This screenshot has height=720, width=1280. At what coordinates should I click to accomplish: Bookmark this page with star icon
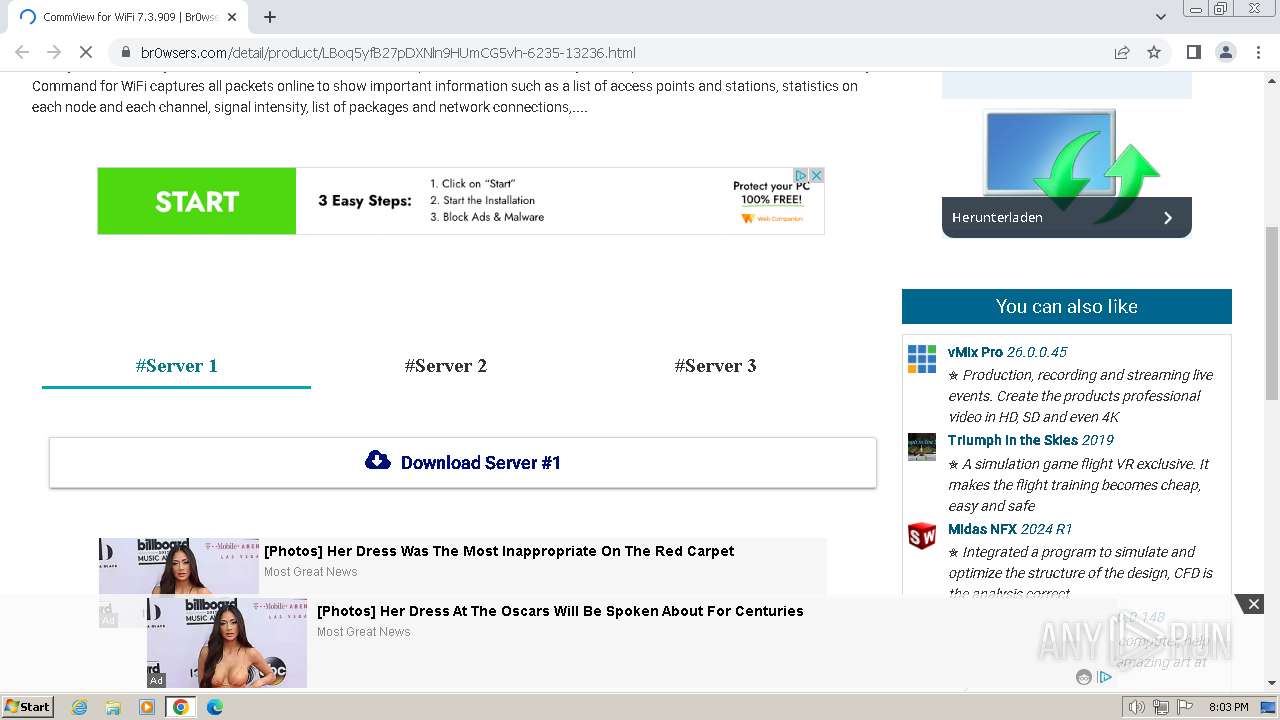(x=1154, y=52)
